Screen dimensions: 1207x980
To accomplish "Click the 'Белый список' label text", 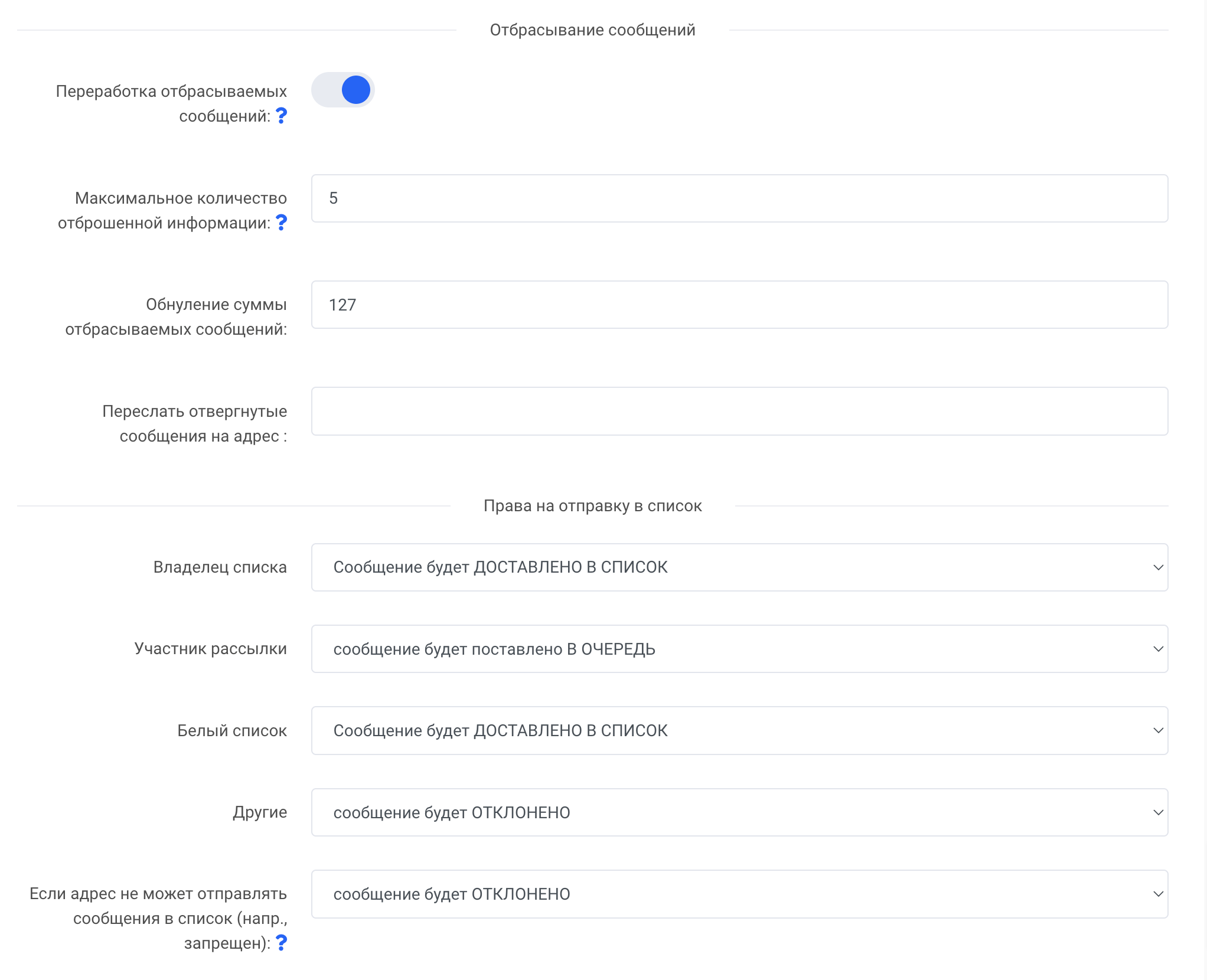I will click(232, 730).
